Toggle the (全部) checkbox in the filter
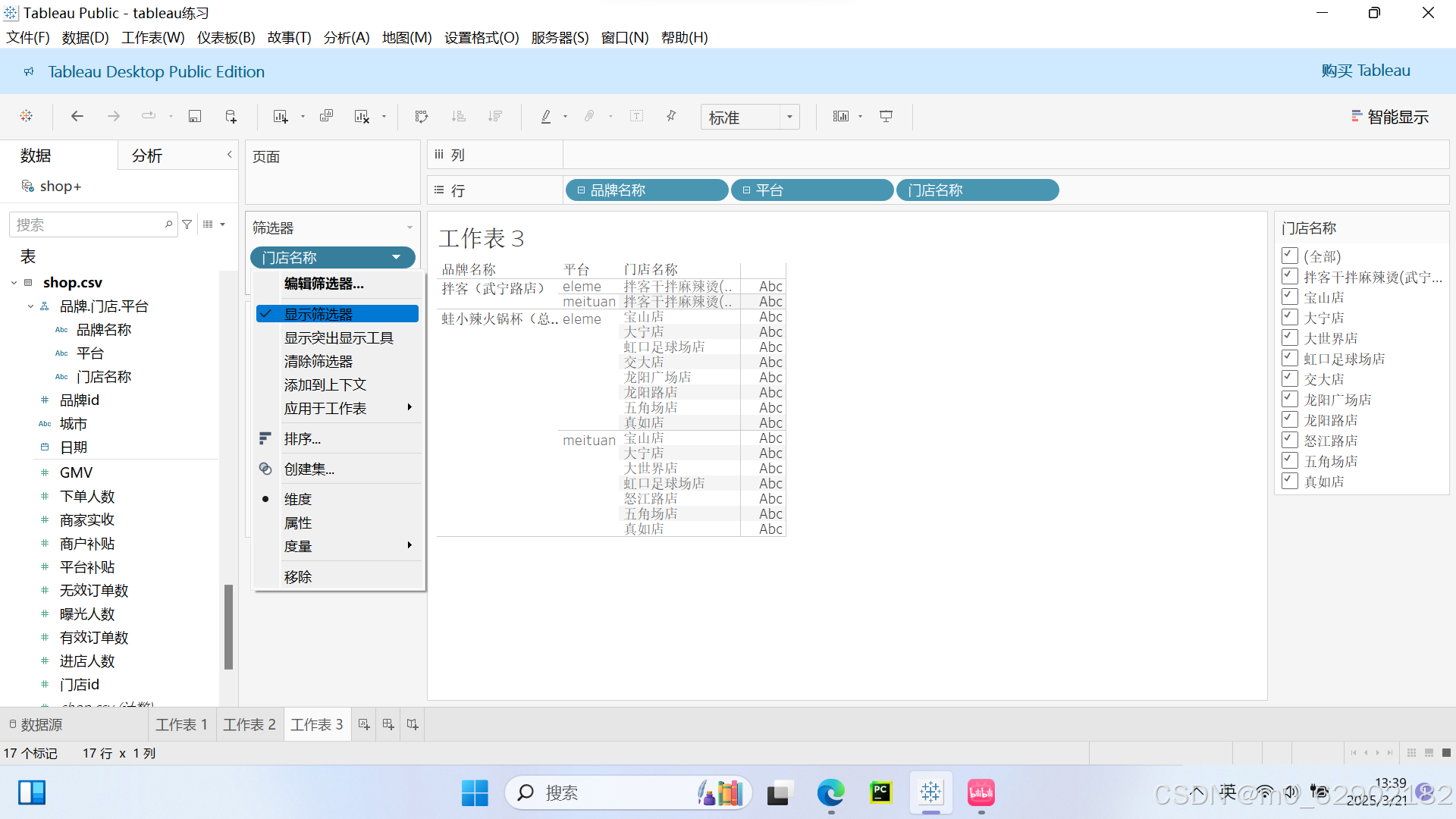Viewport: 1456px width, 819px height. point(1289,256)
